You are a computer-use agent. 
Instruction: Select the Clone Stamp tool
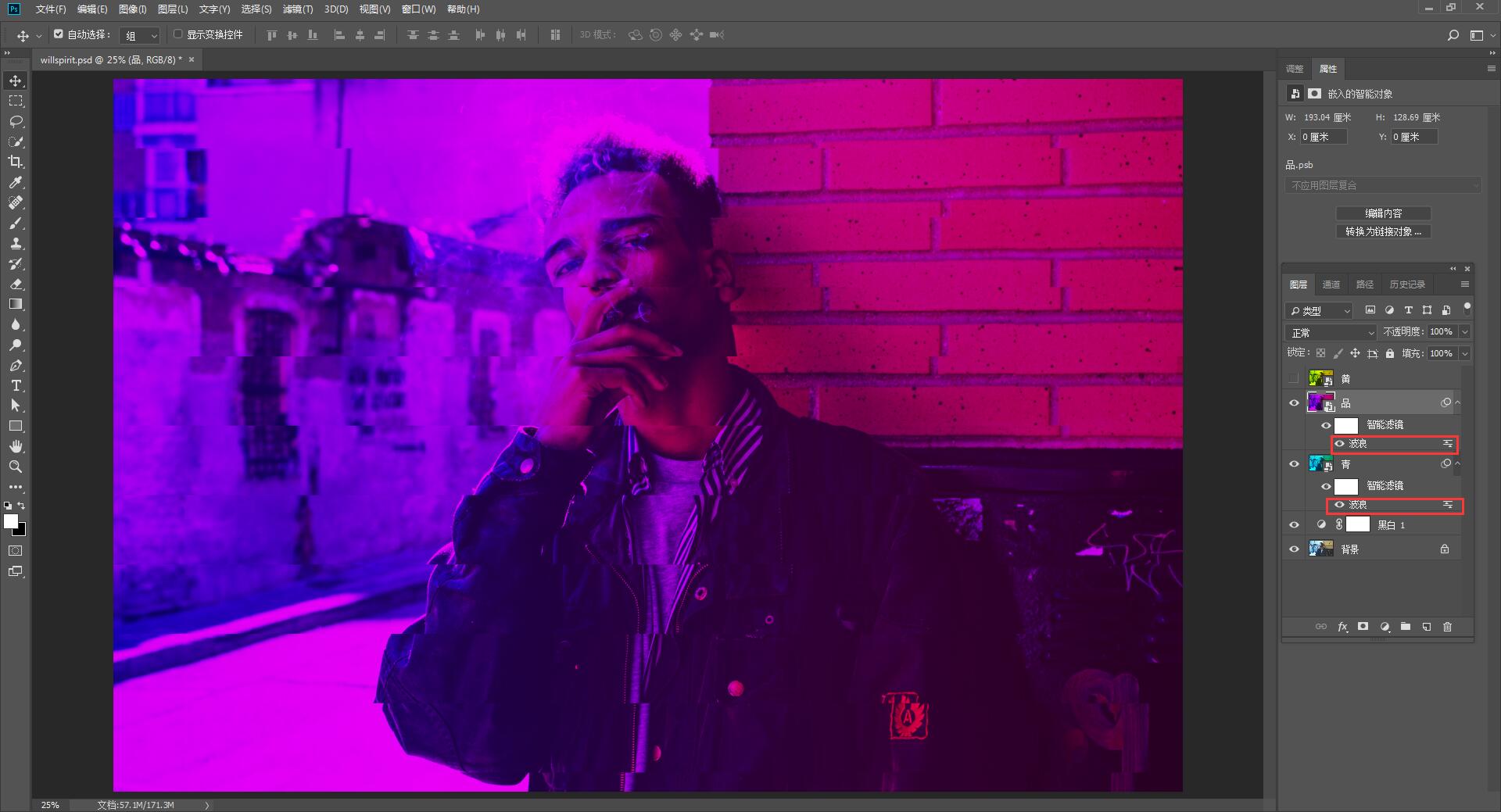pos(16,243)
